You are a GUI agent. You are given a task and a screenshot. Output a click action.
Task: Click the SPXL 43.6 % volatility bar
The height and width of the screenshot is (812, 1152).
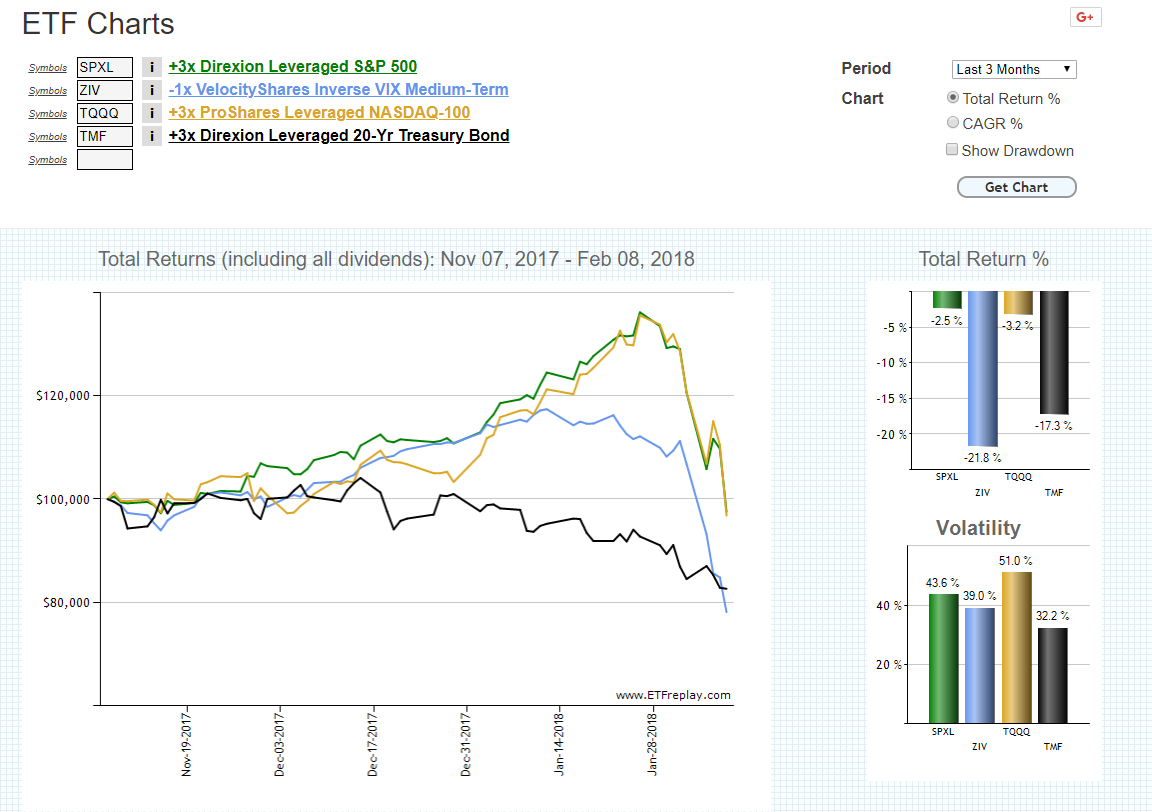943,658
